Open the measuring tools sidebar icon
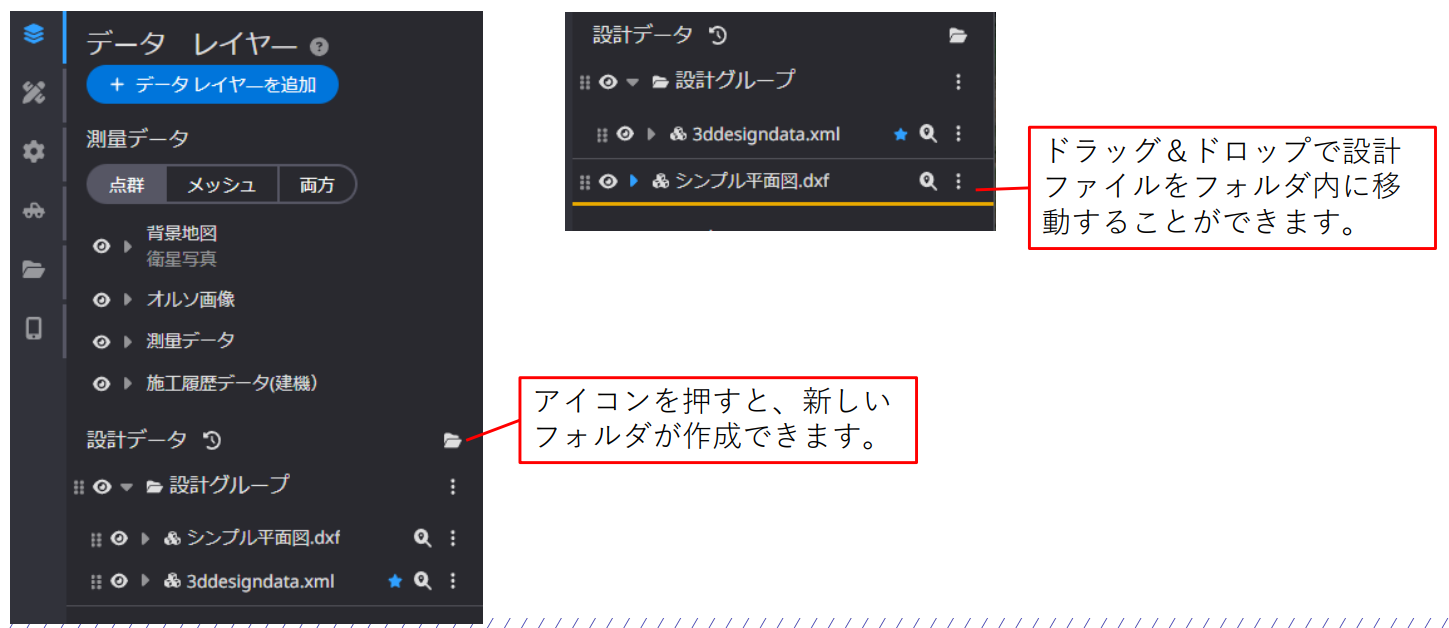The height and width of the screenshot is (628, 1449). click(34, 93)
